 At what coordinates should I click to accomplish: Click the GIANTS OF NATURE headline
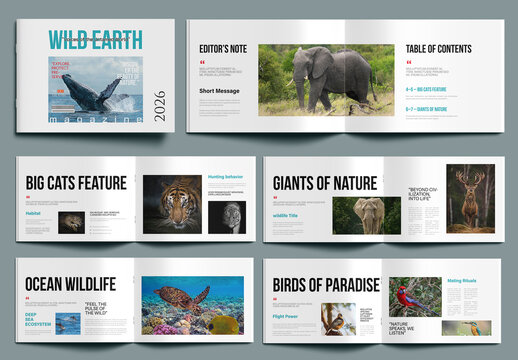[325, 183]
